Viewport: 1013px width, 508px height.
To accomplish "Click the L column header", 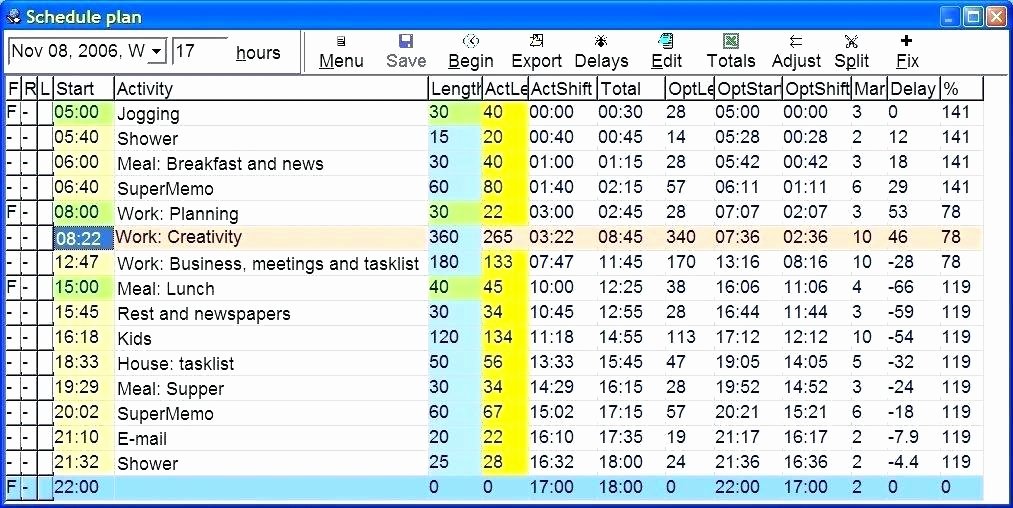I will pyautogui.click(x=45, y=89).
